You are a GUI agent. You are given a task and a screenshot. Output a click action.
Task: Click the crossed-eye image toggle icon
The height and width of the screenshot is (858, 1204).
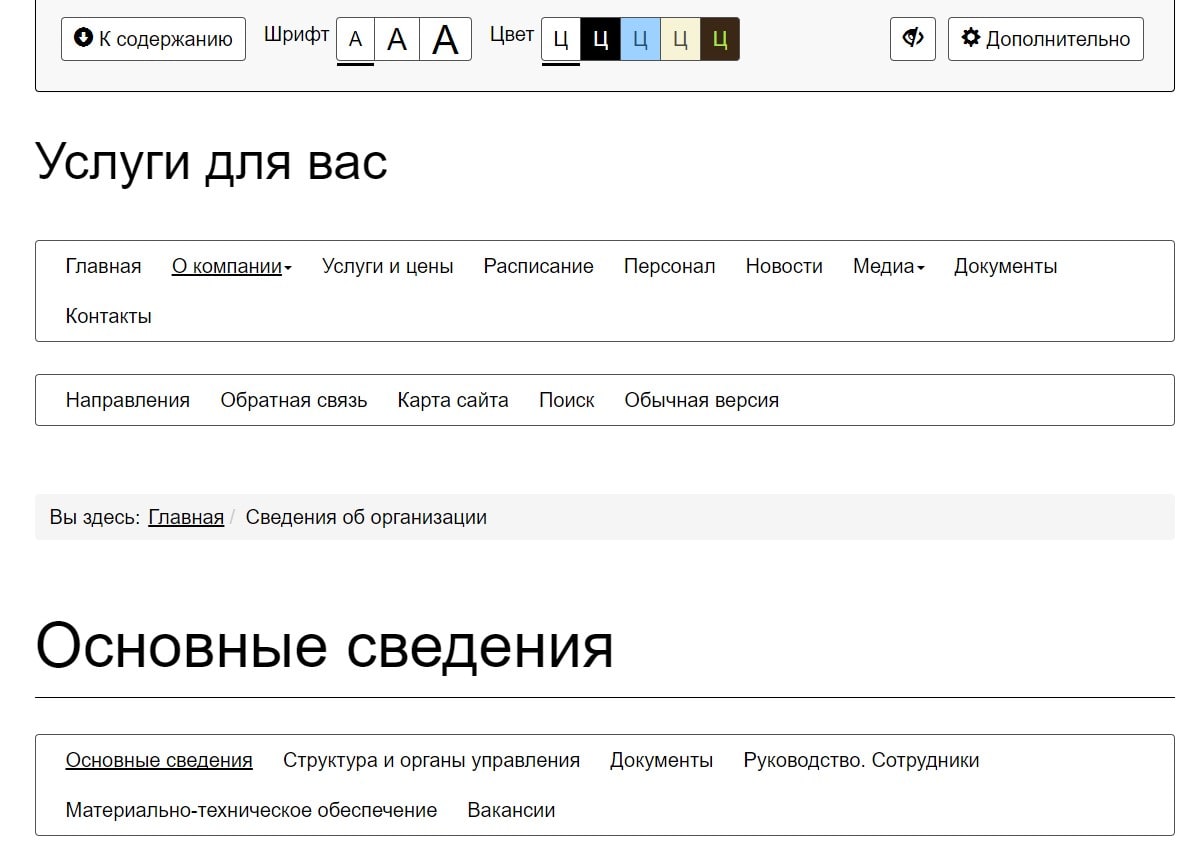pyautogui.click(x=912, y=39)
